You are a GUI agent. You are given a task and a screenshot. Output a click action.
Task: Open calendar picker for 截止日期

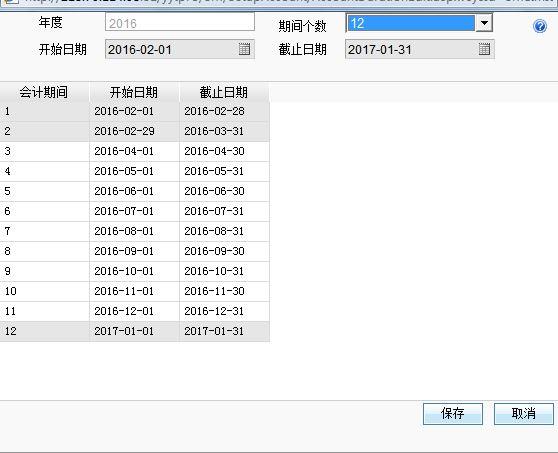(484, 49)
